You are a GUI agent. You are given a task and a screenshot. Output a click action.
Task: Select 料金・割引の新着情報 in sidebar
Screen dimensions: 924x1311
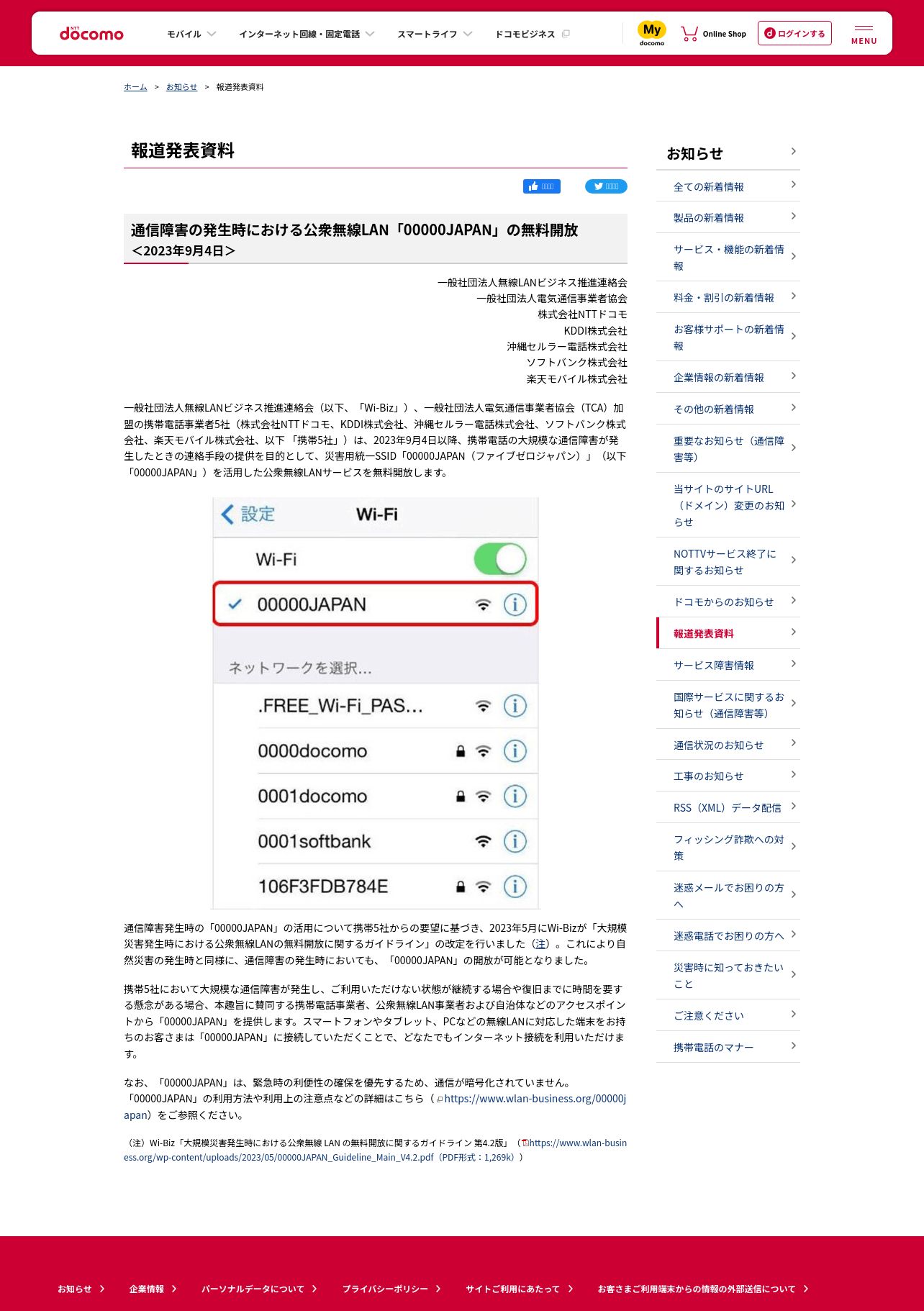coord(728,297)
